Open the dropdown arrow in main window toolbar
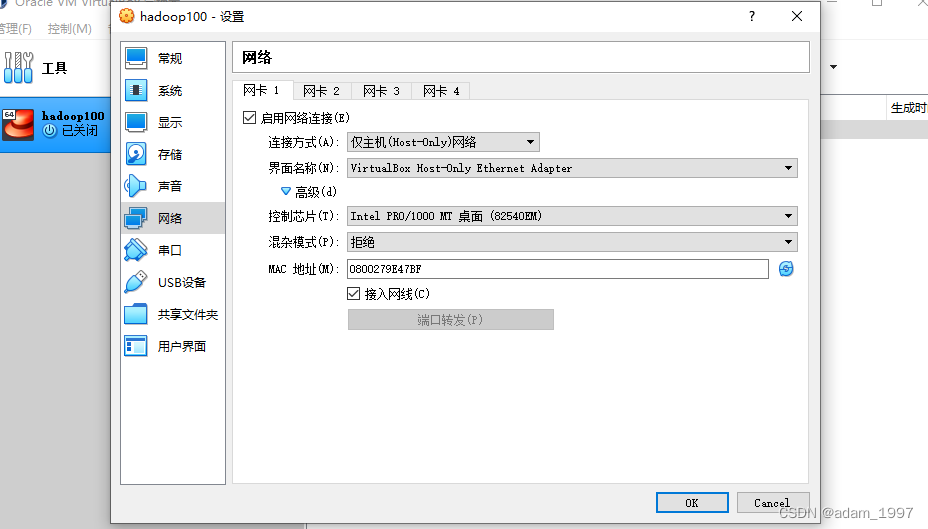 pyautogui.click(x=833, y=67)
